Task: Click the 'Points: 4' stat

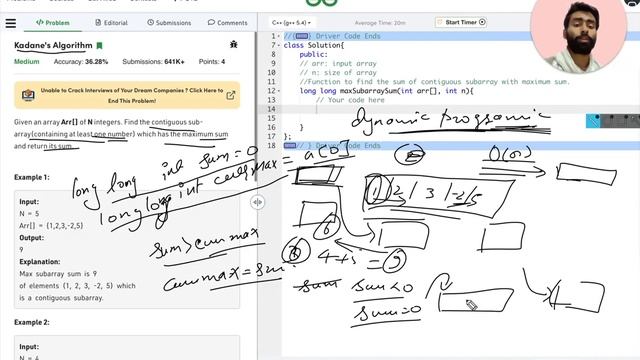Action: click(x=212, y=62)
